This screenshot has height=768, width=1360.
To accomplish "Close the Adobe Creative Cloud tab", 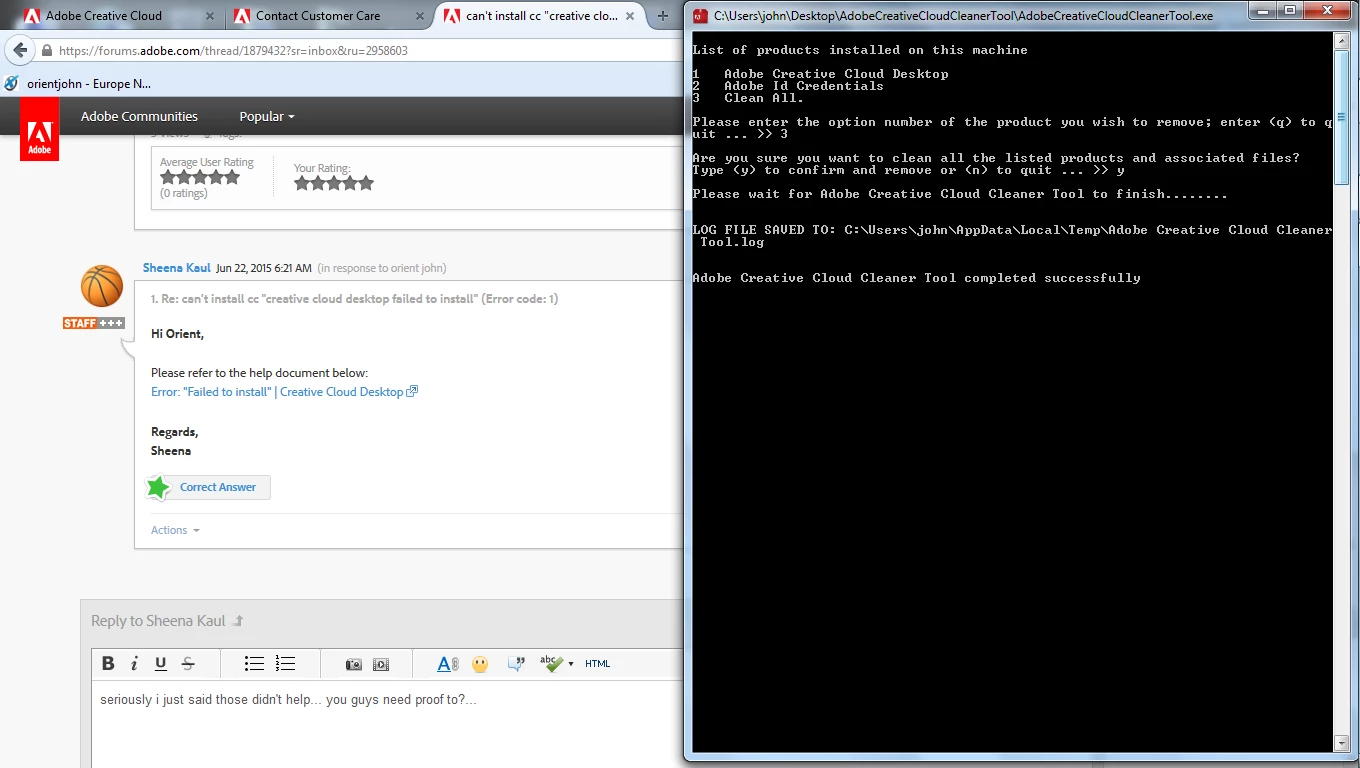I will tap(209, 16).
